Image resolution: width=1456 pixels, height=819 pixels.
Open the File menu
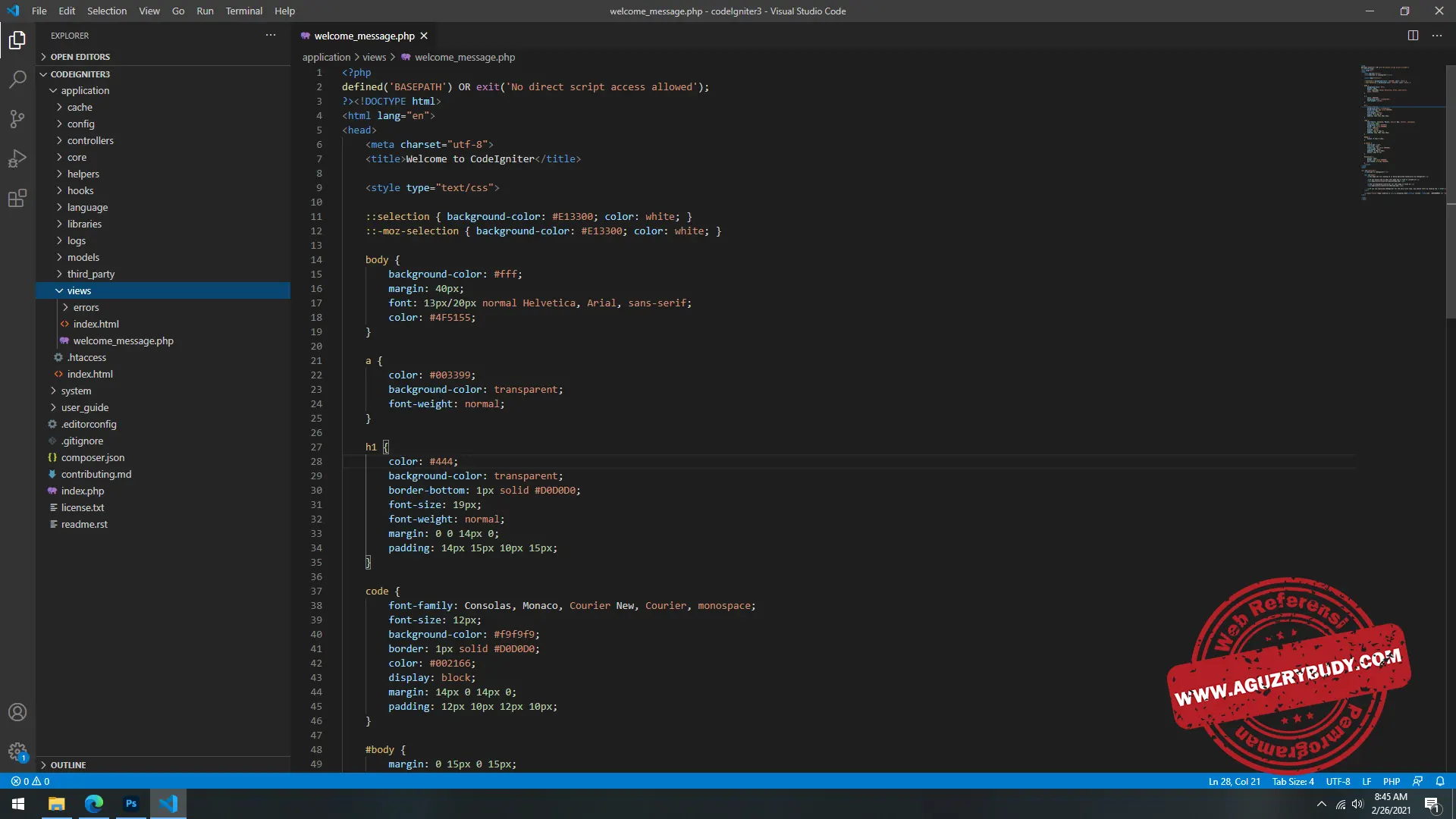[39, 11]
